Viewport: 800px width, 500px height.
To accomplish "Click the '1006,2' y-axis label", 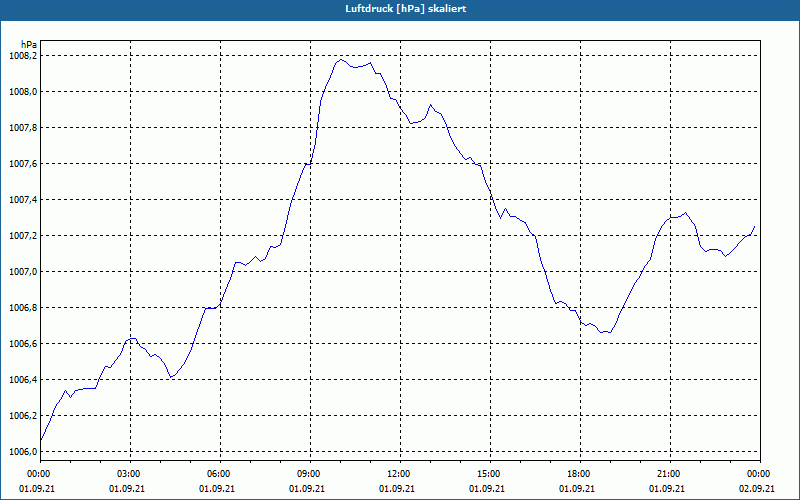I will point(23,416).
